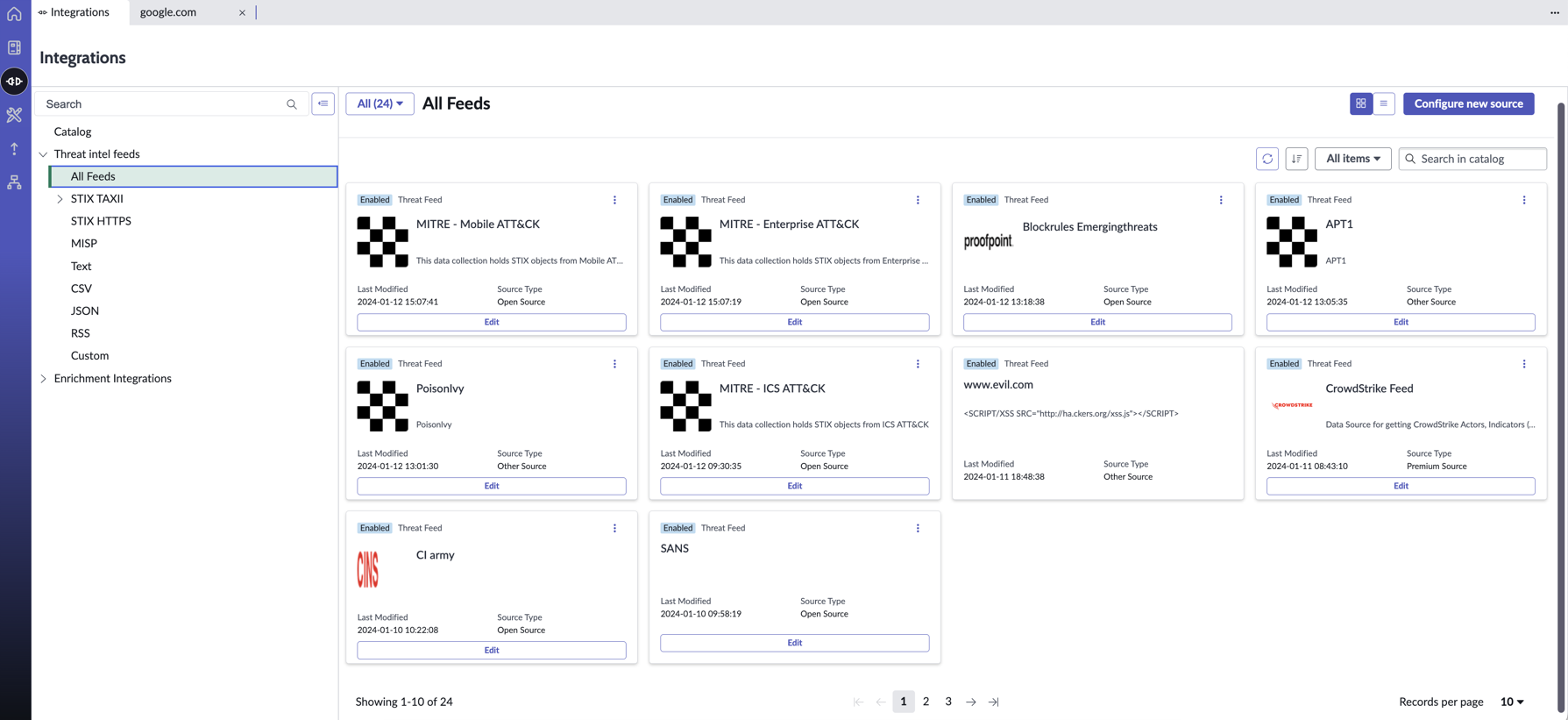The width and height of the screenshot is (1568, 720).
Task: Select the Integrations icon in sidebar
Action: [x=14, y=82]
